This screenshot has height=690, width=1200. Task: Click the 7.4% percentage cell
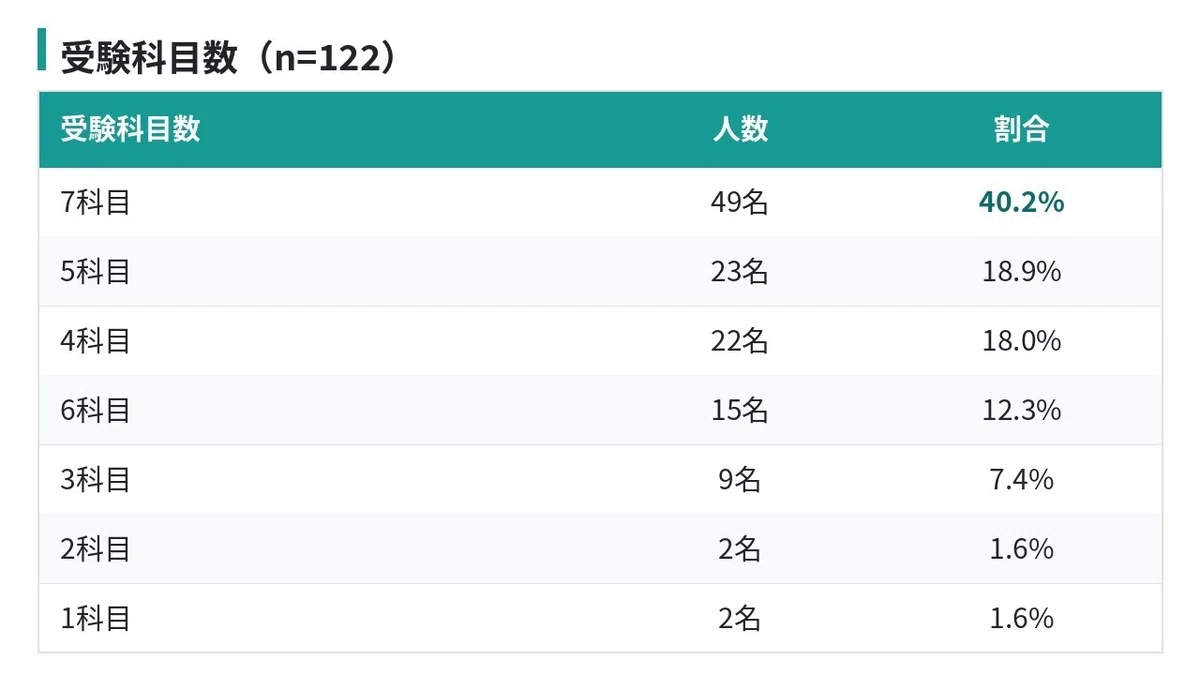coord(1021,480)
